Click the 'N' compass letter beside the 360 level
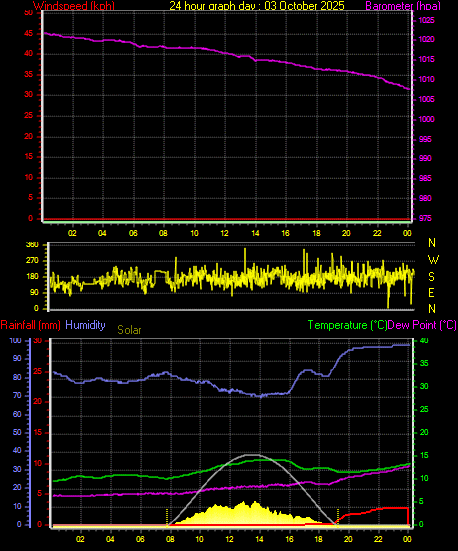Viewport: 458px width, 551px height. point(432,243)
